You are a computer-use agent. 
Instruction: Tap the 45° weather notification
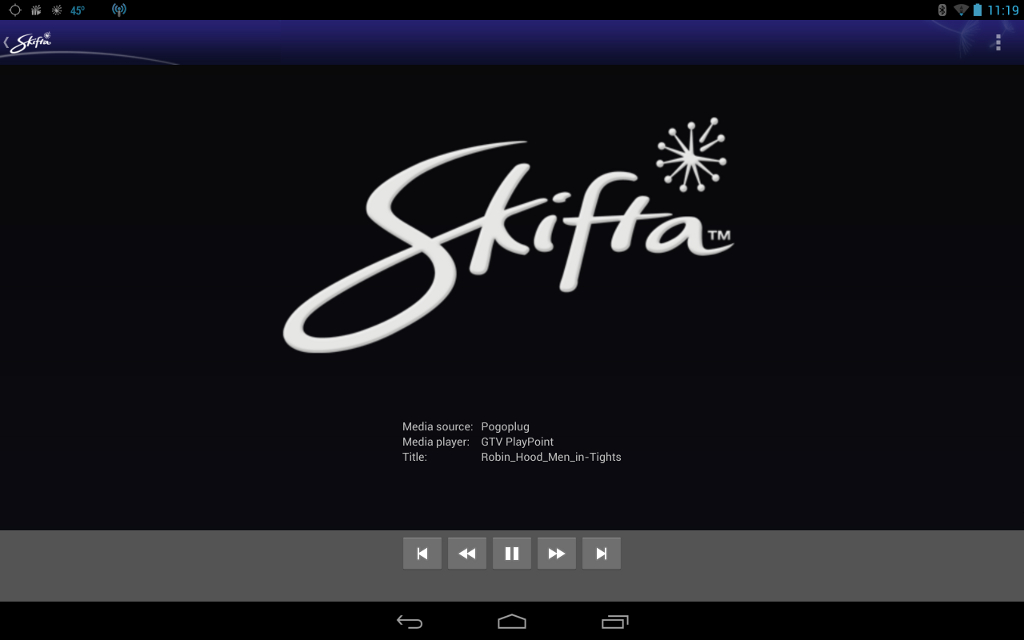(78, 10)
